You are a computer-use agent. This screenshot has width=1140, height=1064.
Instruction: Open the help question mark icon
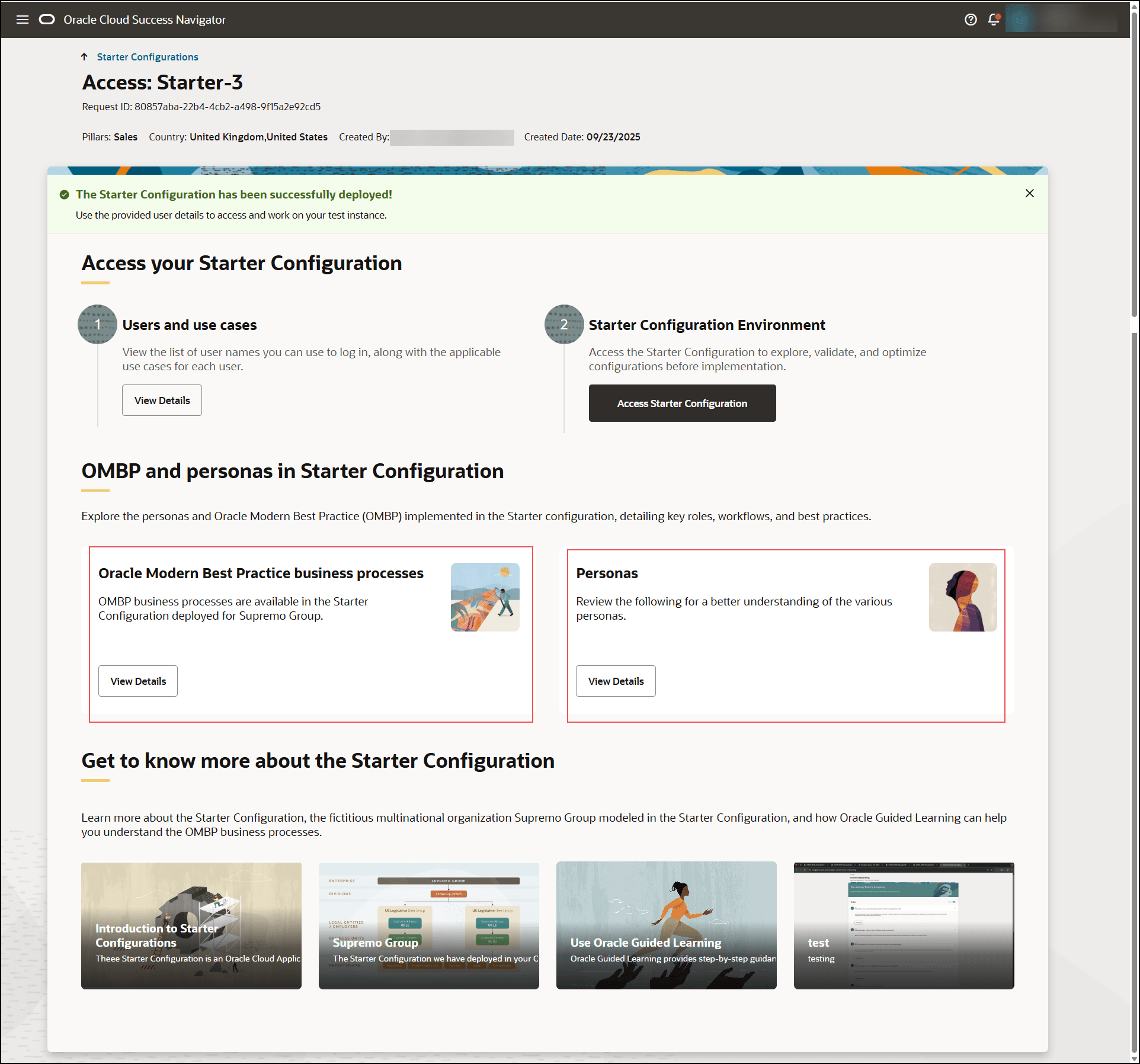coord(971,20)
